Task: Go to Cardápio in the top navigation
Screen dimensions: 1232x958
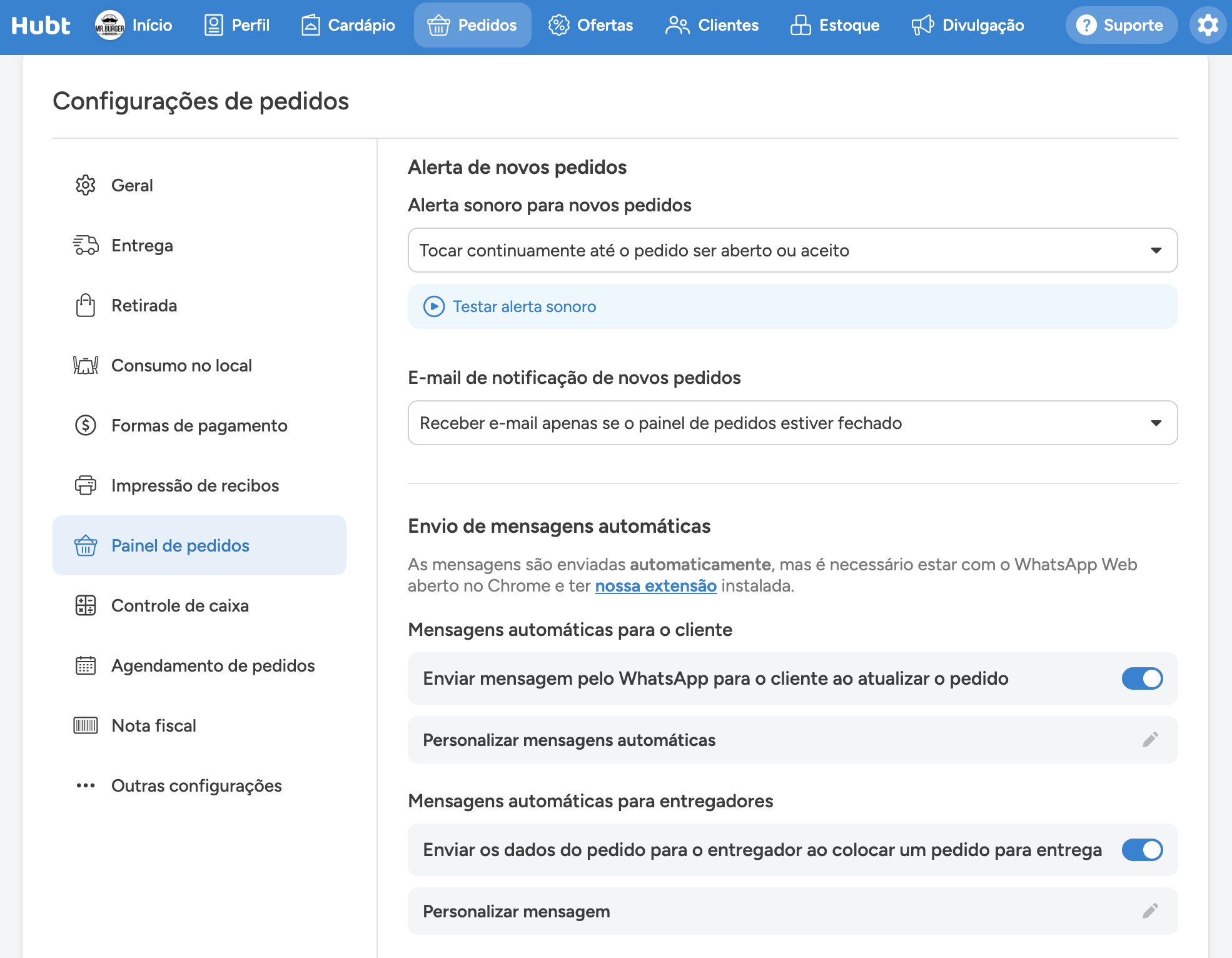Action: 348,25
